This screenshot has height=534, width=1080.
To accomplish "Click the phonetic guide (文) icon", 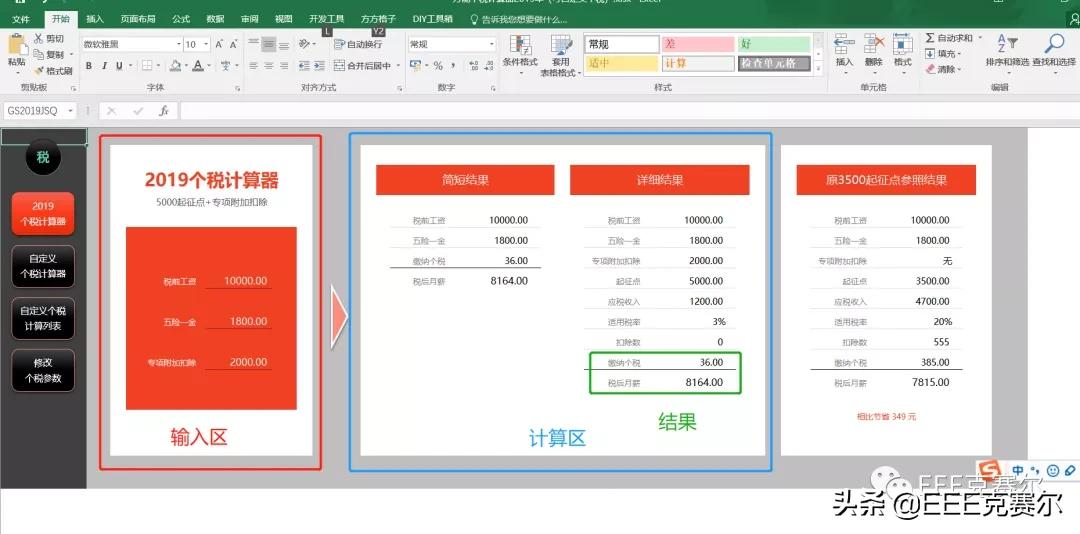I will pos(225,66).
